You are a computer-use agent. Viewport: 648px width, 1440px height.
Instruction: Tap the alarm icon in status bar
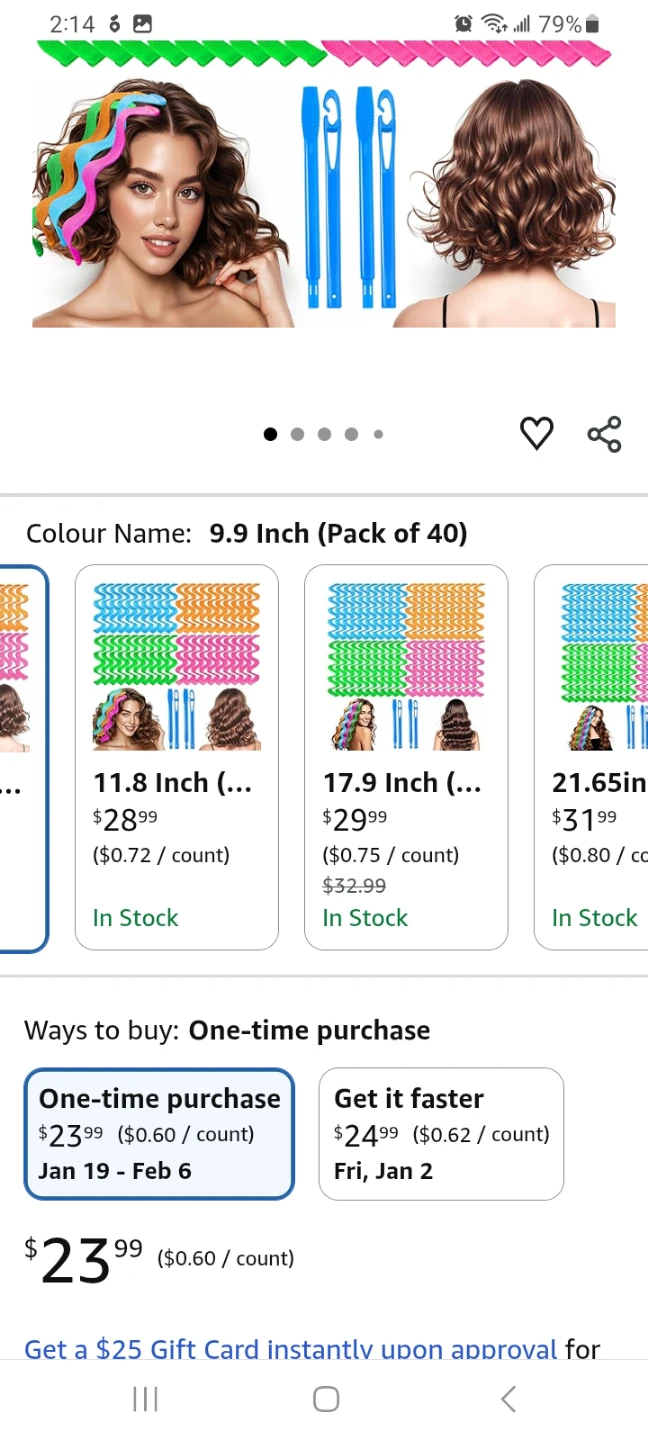463,24
